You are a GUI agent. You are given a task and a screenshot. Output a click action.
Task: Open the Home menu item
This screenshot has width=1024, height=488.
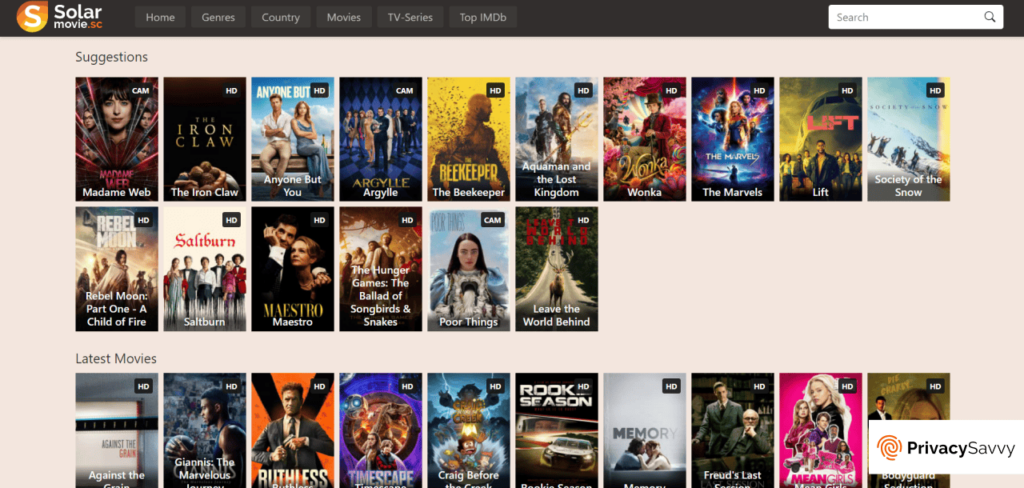[160, 18]
